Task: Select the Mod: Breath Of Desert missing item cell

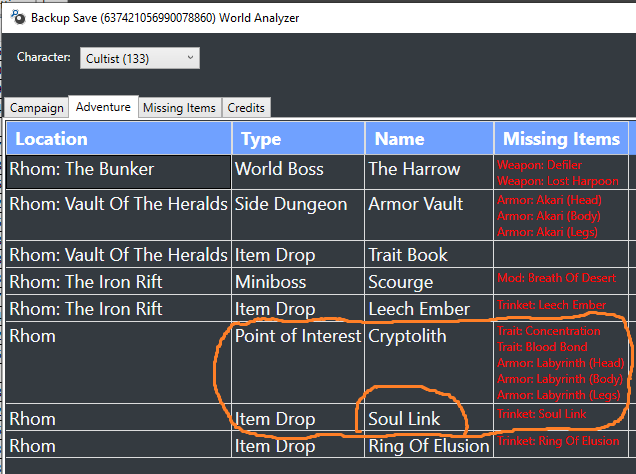Action: (561, 281)
